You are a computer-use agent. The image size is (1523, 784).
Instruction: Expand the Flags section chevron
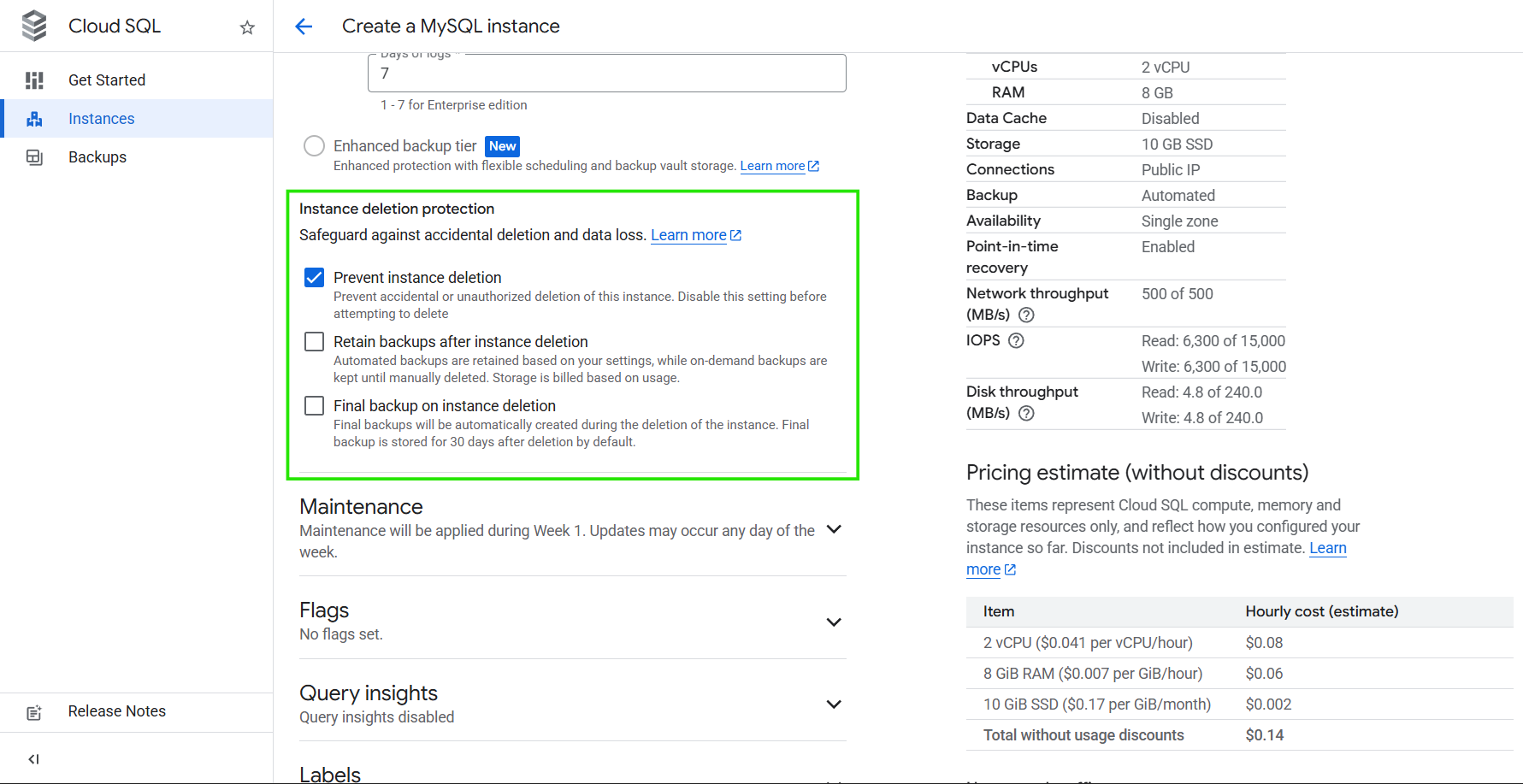pos(834,622)
